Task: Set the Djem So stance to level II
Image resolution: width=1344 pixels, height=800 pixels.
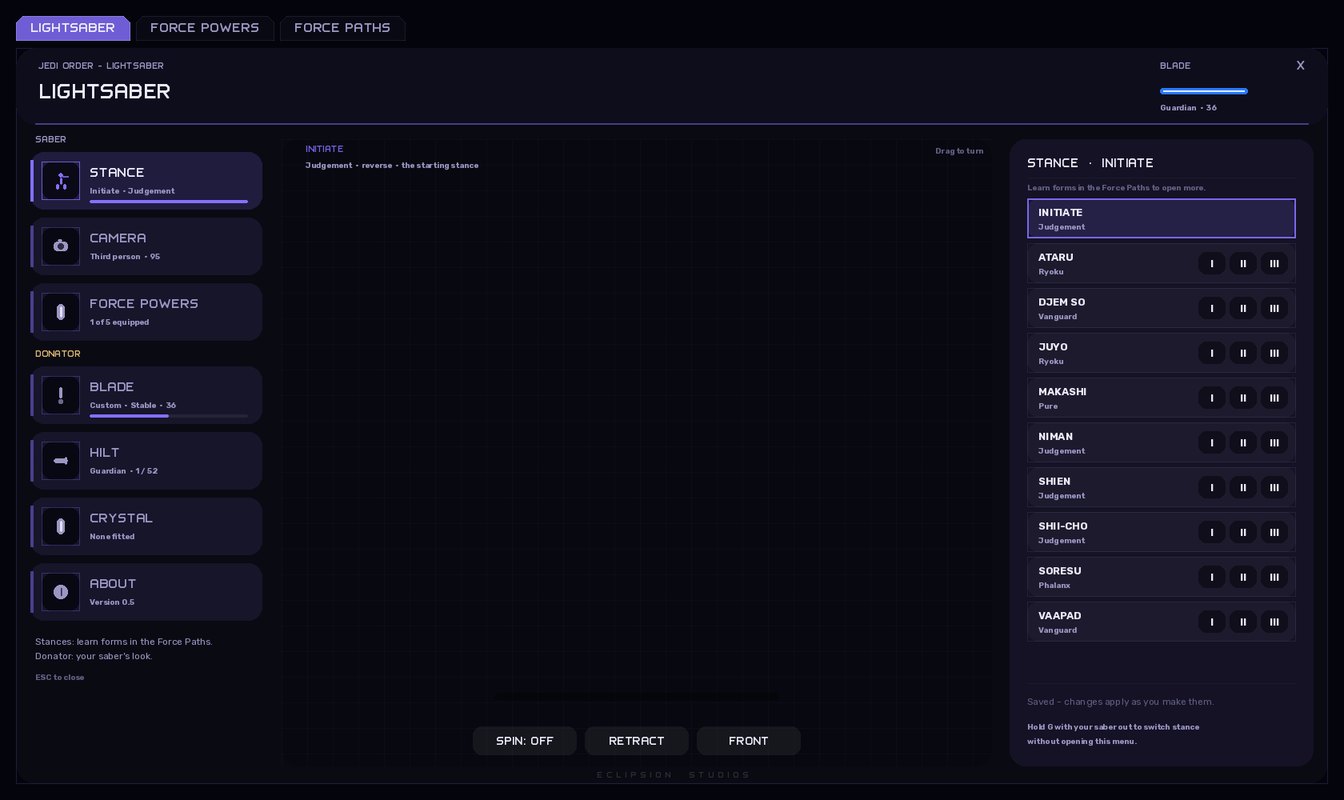Action: tap(1243, 309)
